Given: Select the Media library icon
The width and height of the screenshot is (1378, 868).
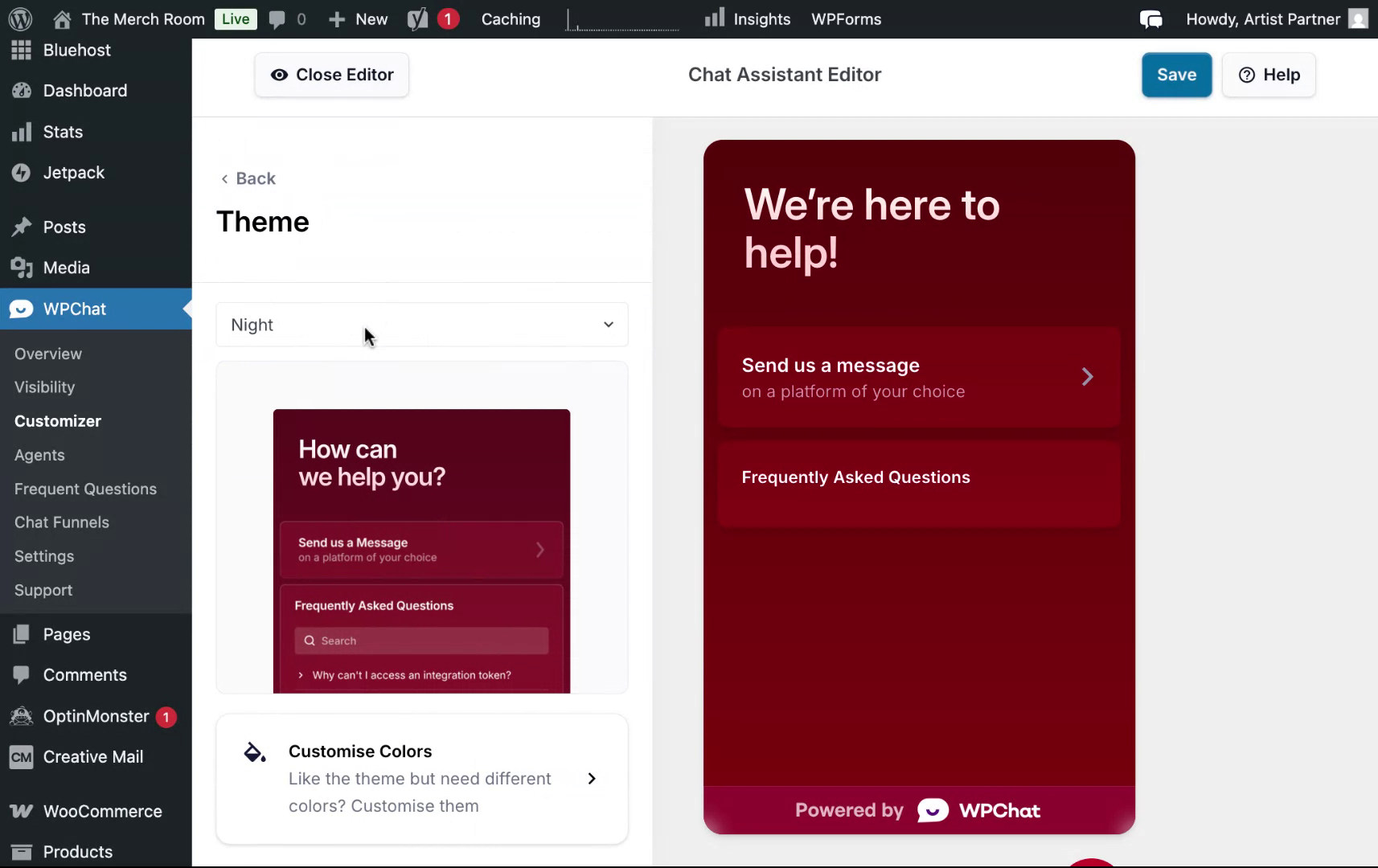Looking at the screenshot, I should [x=23, y=268].
